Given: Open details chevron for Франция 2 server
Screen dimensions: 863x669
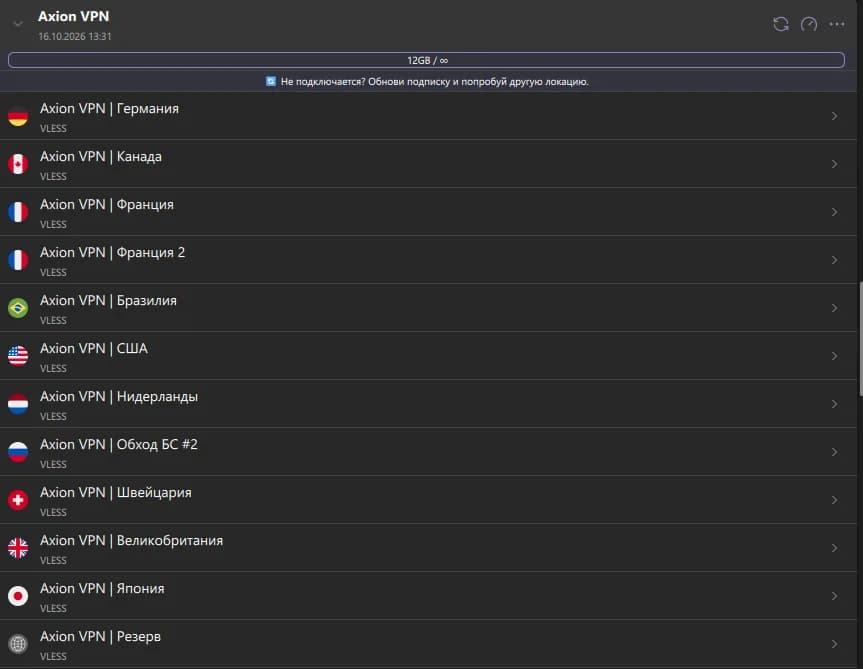Looking at the screenshot, I should 834,260.
